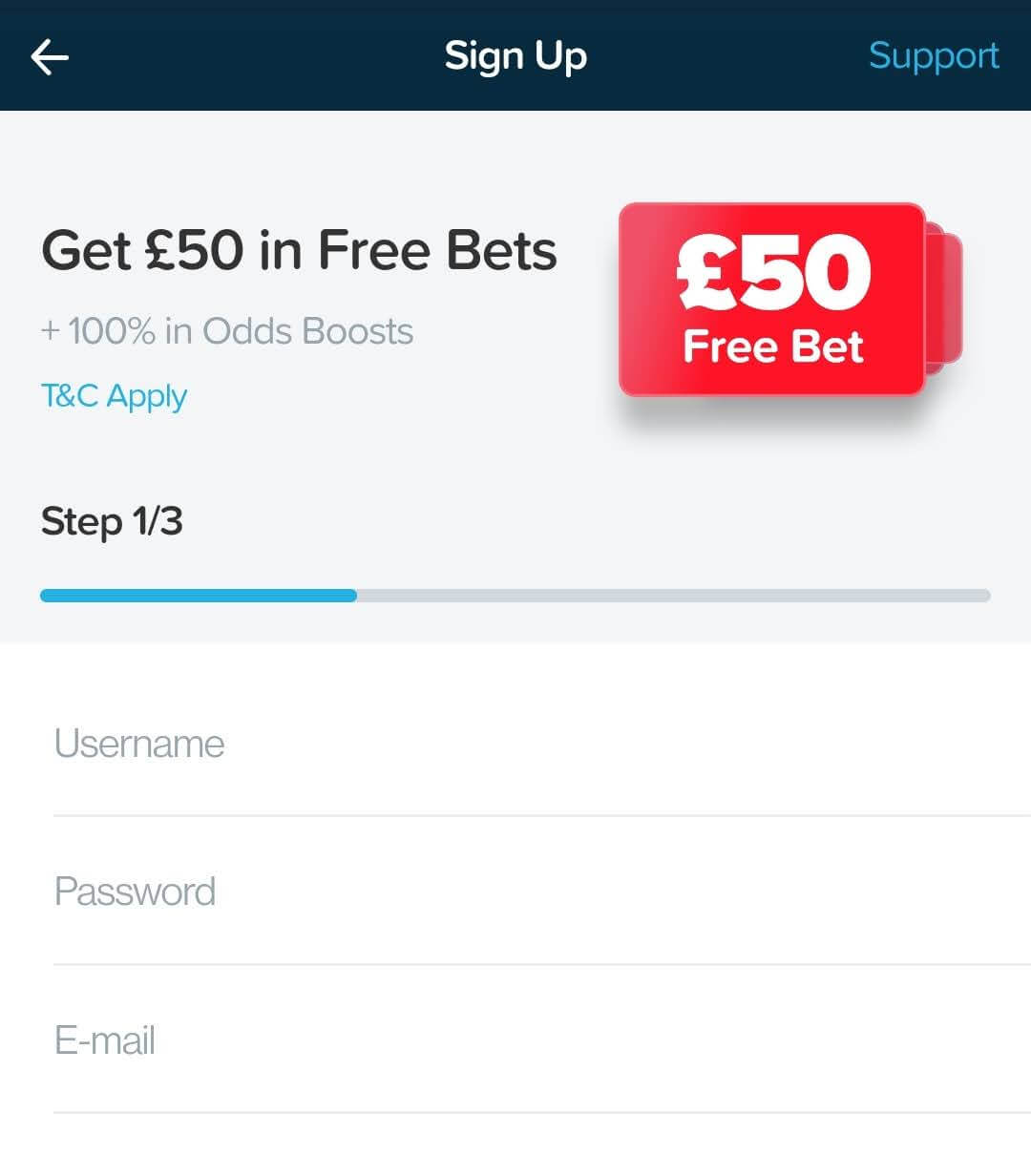The height and width of the screenshot is (1176, 1031).
Task: Focus the Password input field
Action: (542, 892)
